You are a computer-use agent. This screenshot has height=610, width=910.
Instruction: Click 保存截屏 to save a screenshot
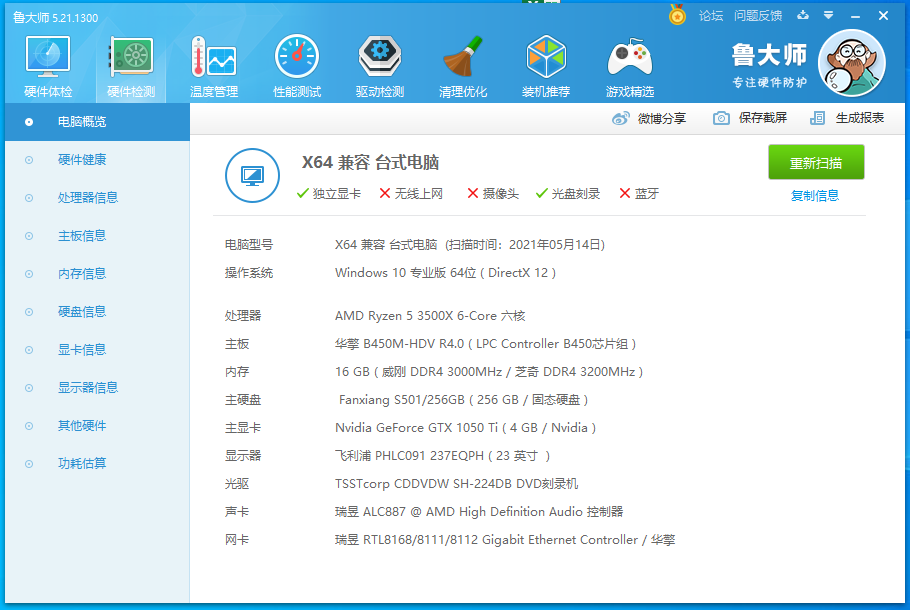[x=750, y=118]
